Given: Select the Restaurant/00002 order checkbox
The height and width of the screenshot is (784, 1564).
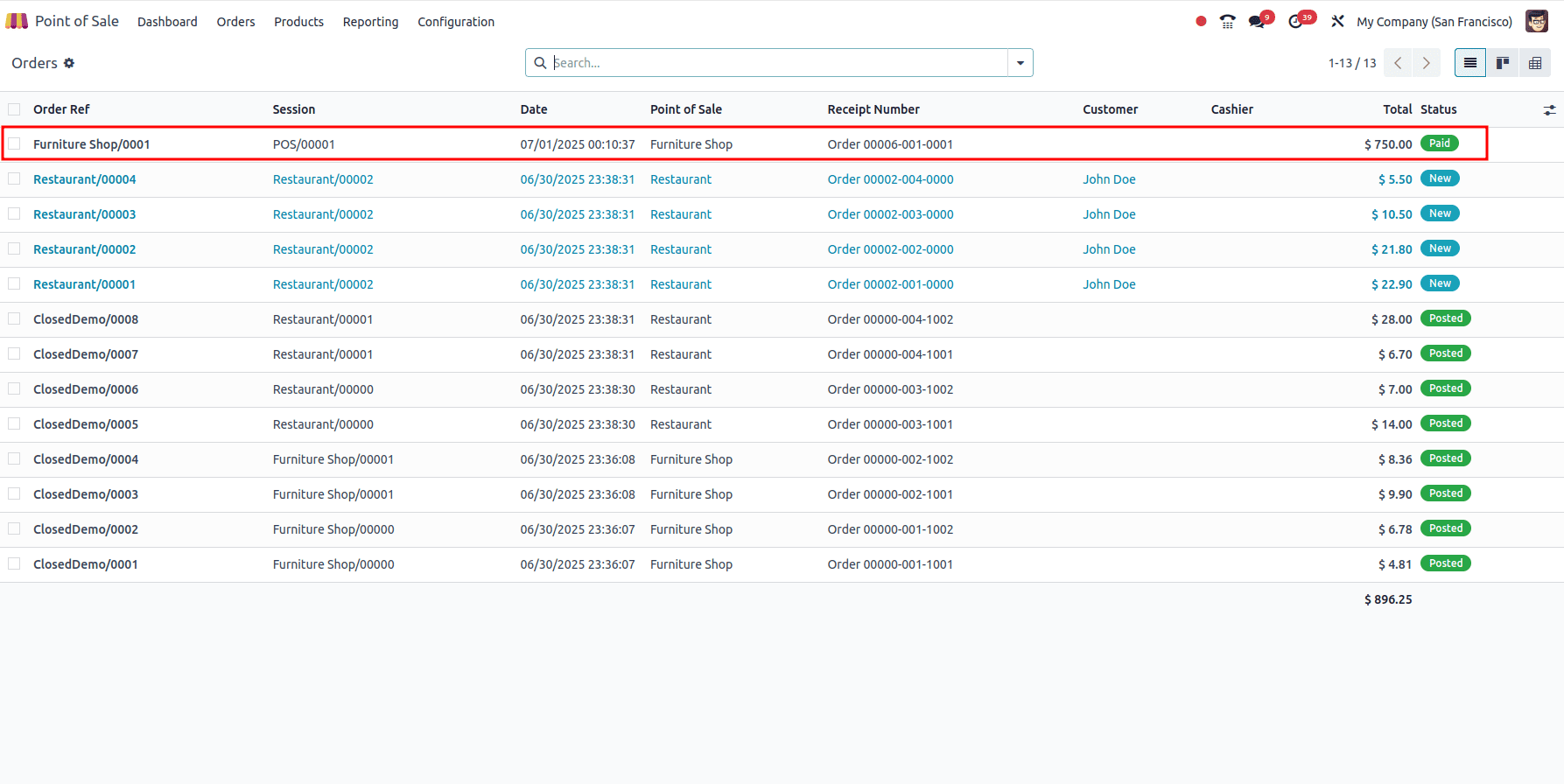Looking at the screenshot, I should tap(14, 248).
